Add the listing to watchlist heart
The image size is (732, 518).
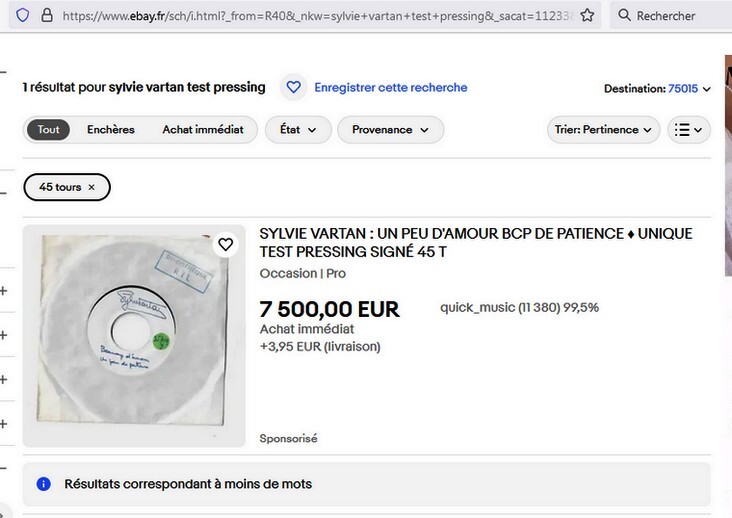click(x=226, y=244)
